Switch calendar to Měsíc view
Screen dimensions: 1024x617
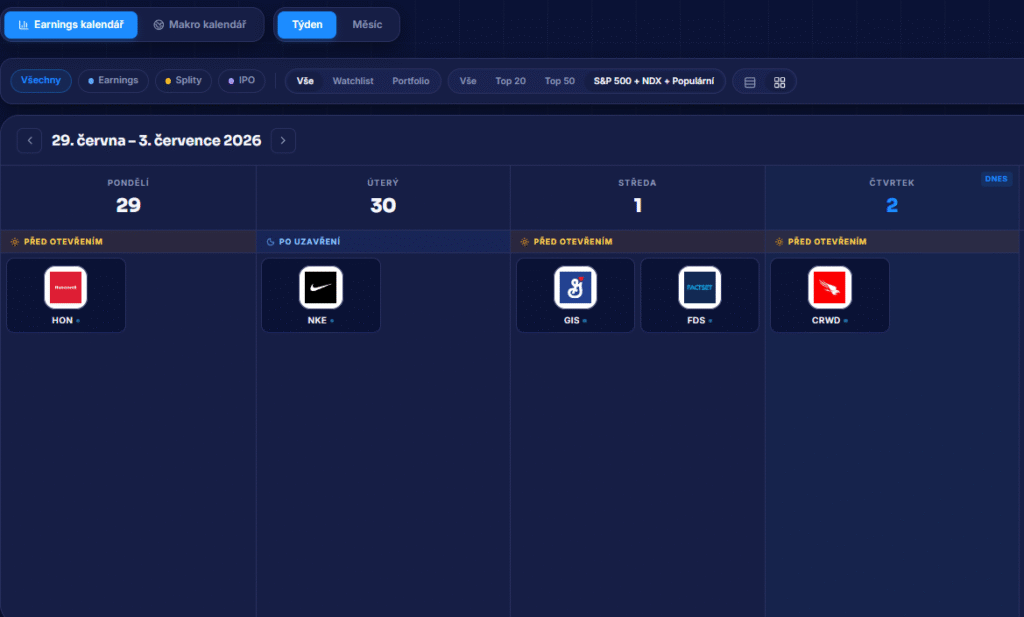point(367,25)
